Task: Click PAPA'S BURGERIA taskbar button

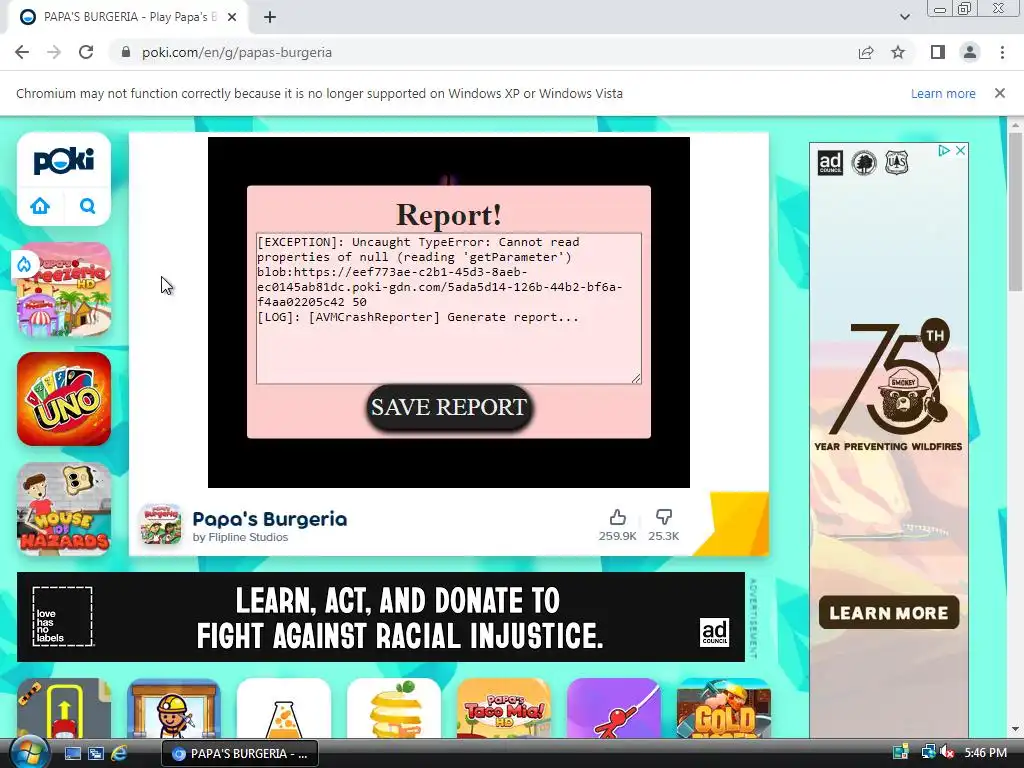Action: point(240,754)
